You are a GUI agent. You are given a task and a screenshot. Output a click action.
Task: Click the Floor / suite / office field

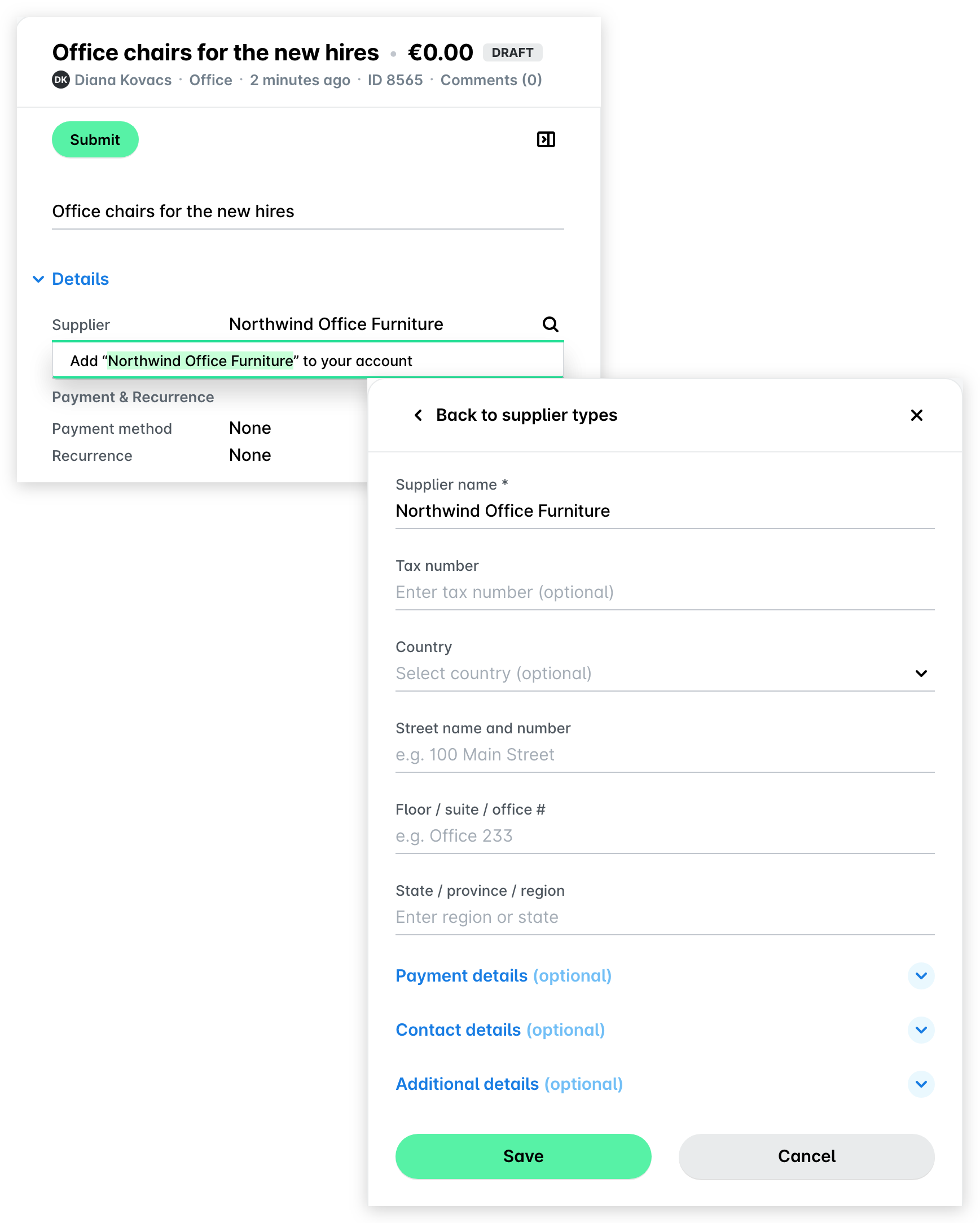pos(665,835)
